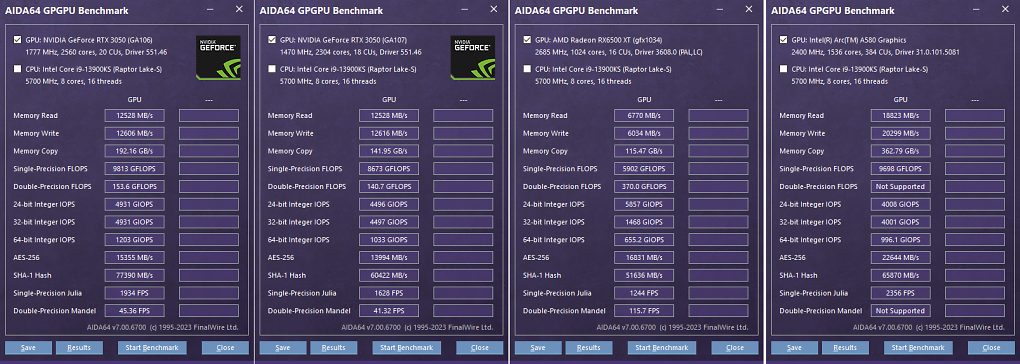Select AES-256 value 22644 MB/s

point(900,257)
